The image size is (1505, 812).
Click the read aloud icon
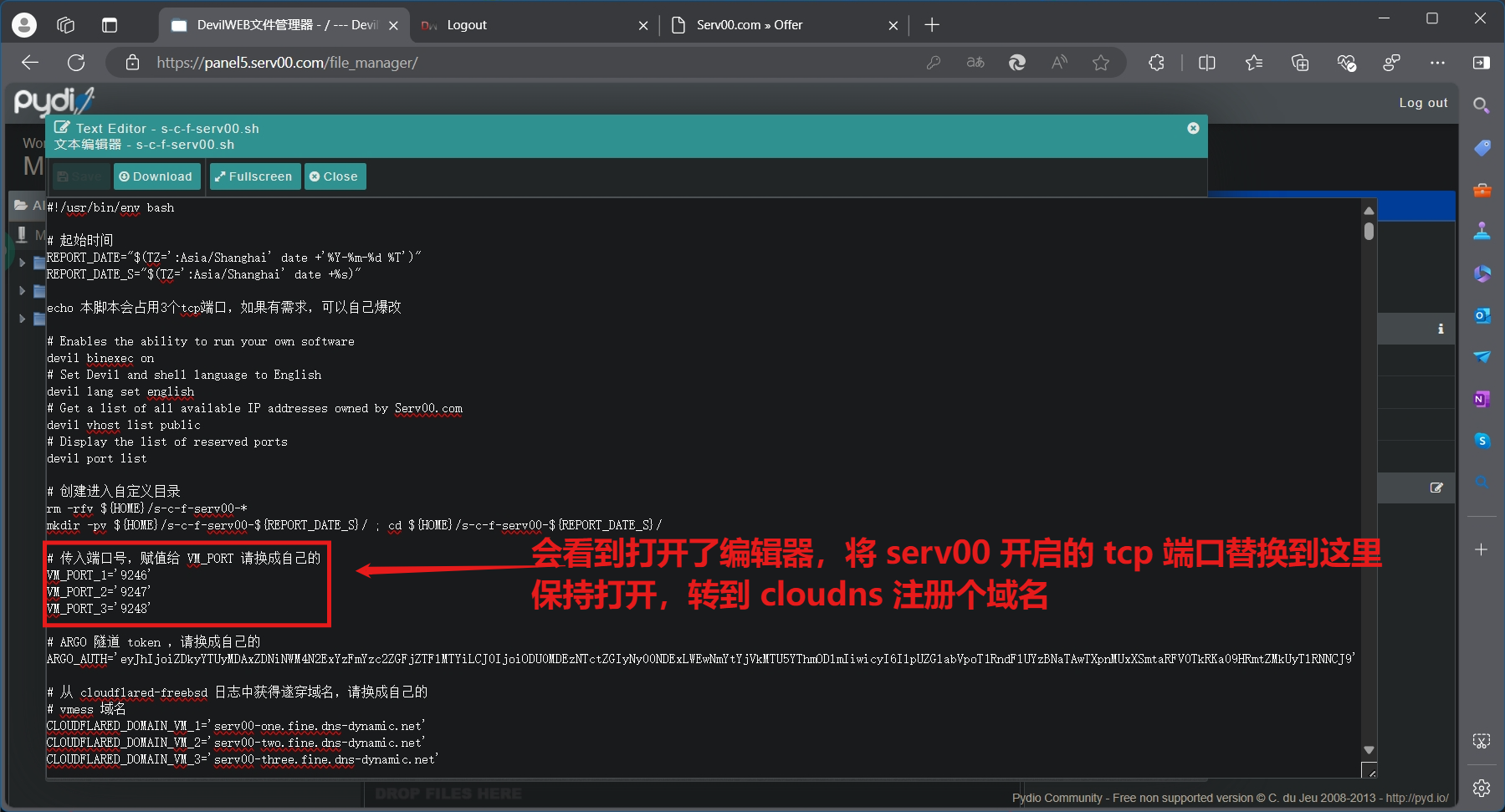1059,63
